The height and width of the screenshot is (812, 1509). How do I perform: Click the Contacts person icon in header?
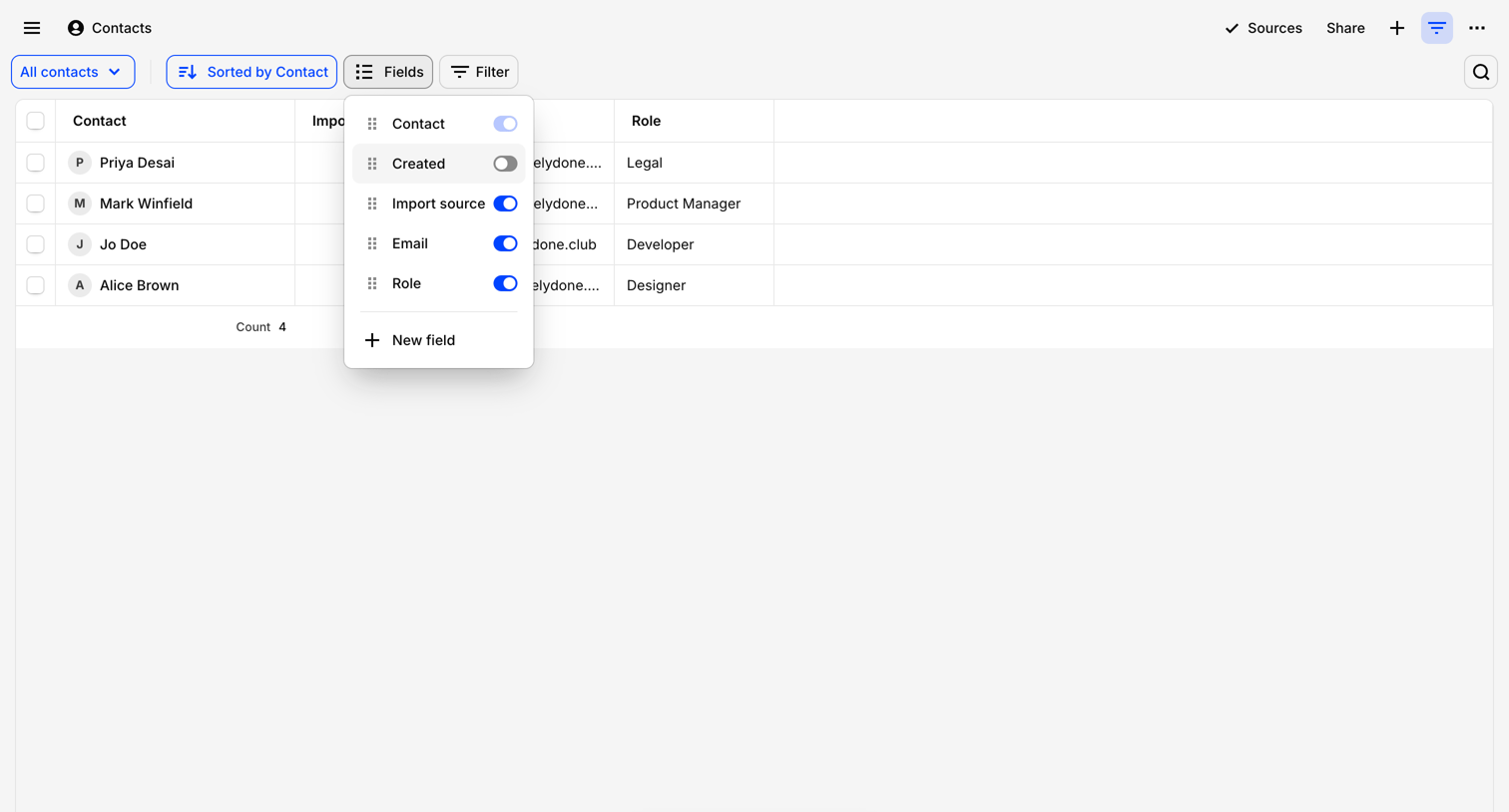[76, 28]
